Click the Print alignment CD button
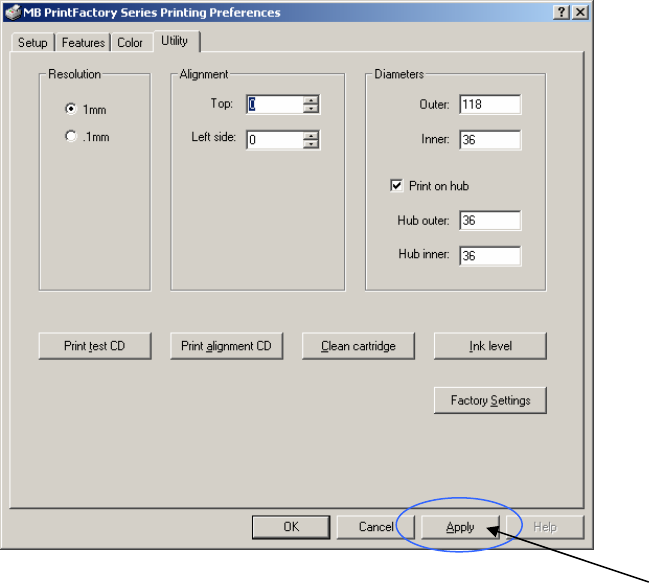The width and height of the screenshot is (649, 583). point(226,345)
